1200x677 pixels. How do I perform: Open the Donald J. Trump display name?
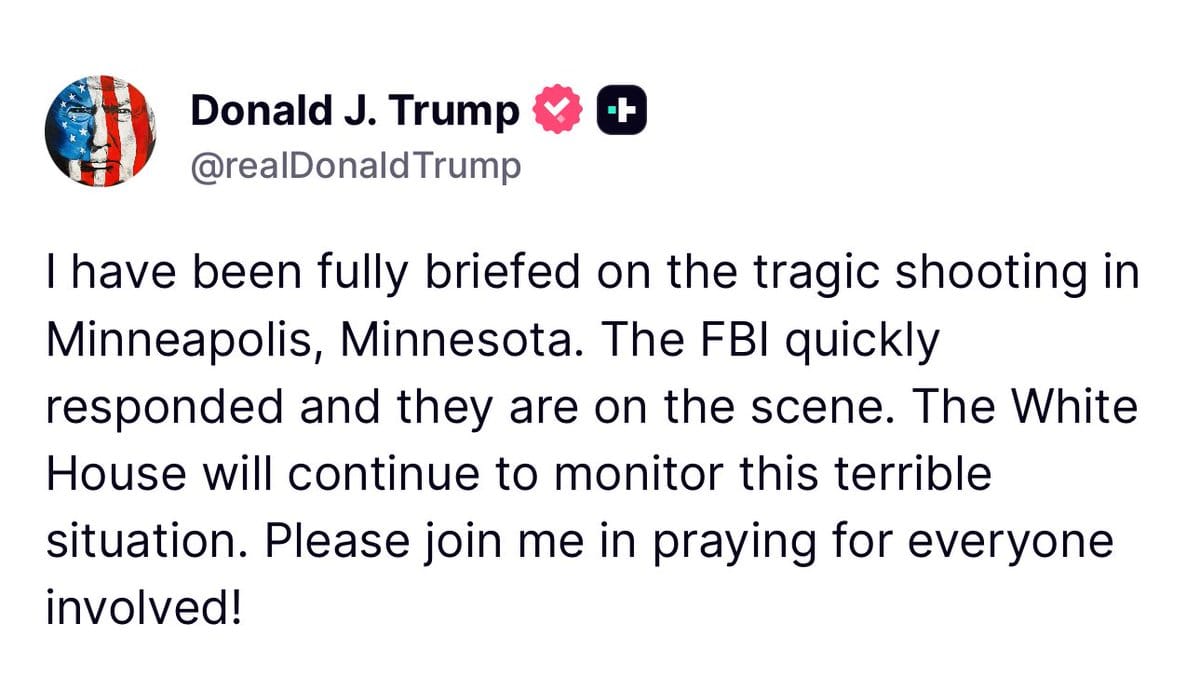350,110
